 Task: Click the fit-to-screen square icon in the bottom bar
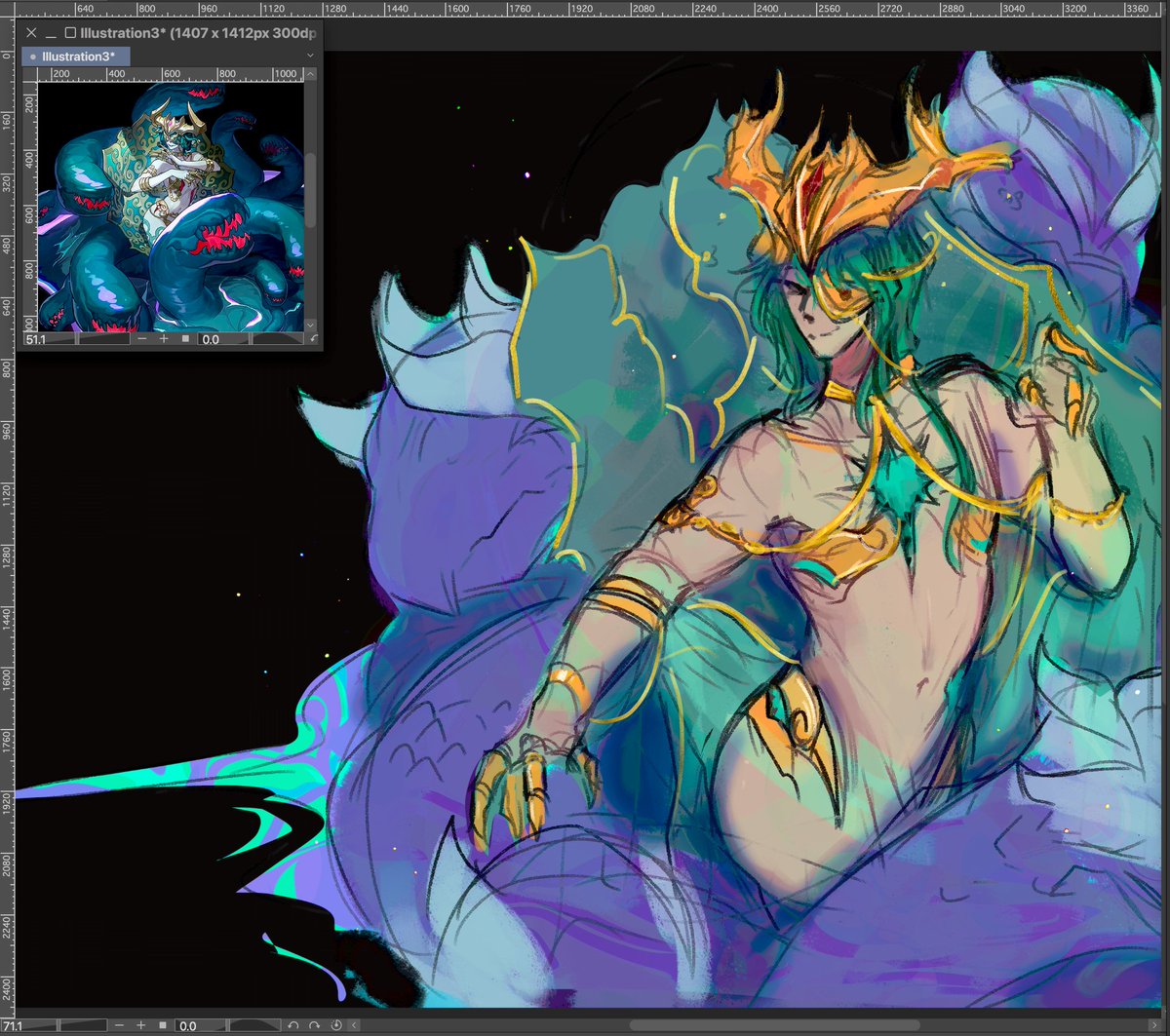[162, 1024]
